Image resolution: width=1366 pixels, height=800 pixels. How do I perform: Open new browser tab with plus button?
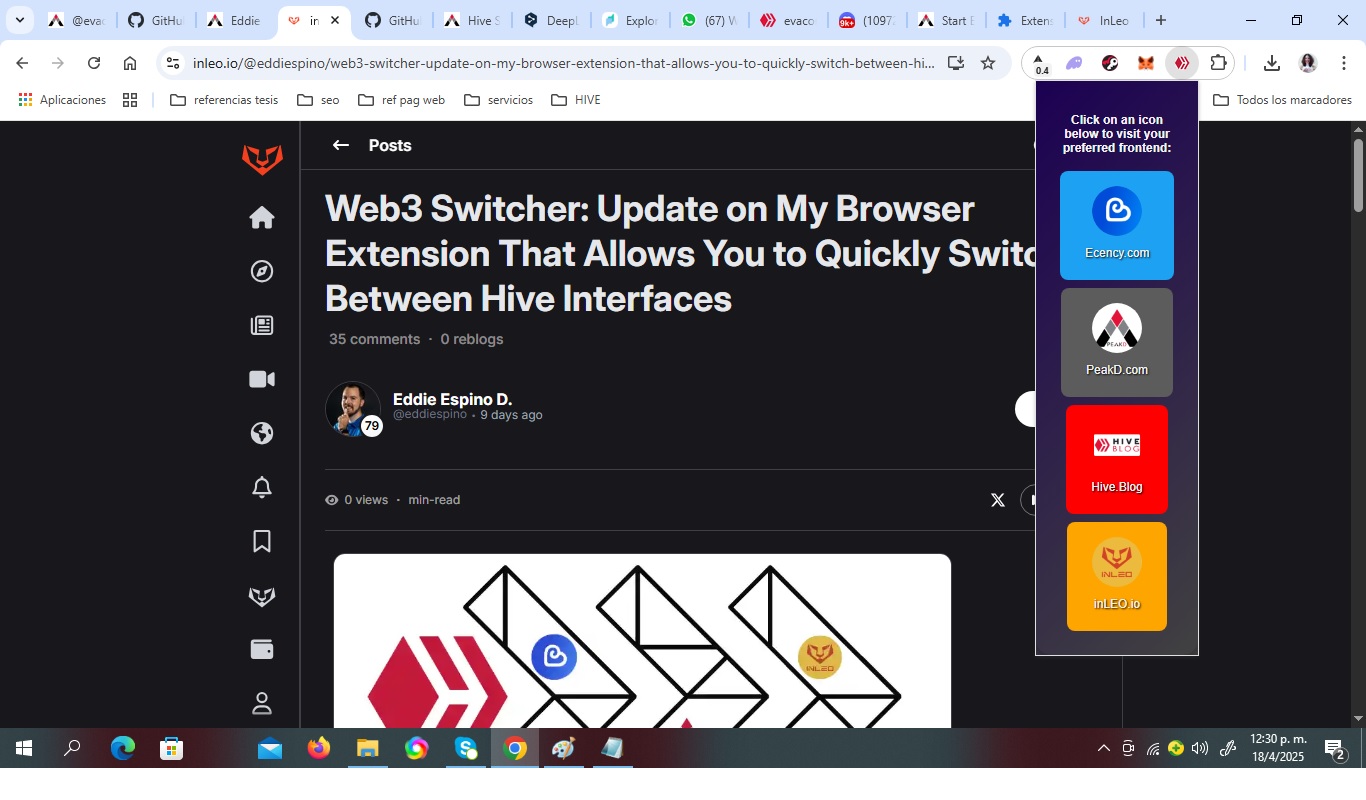[x=1161, y=20]
